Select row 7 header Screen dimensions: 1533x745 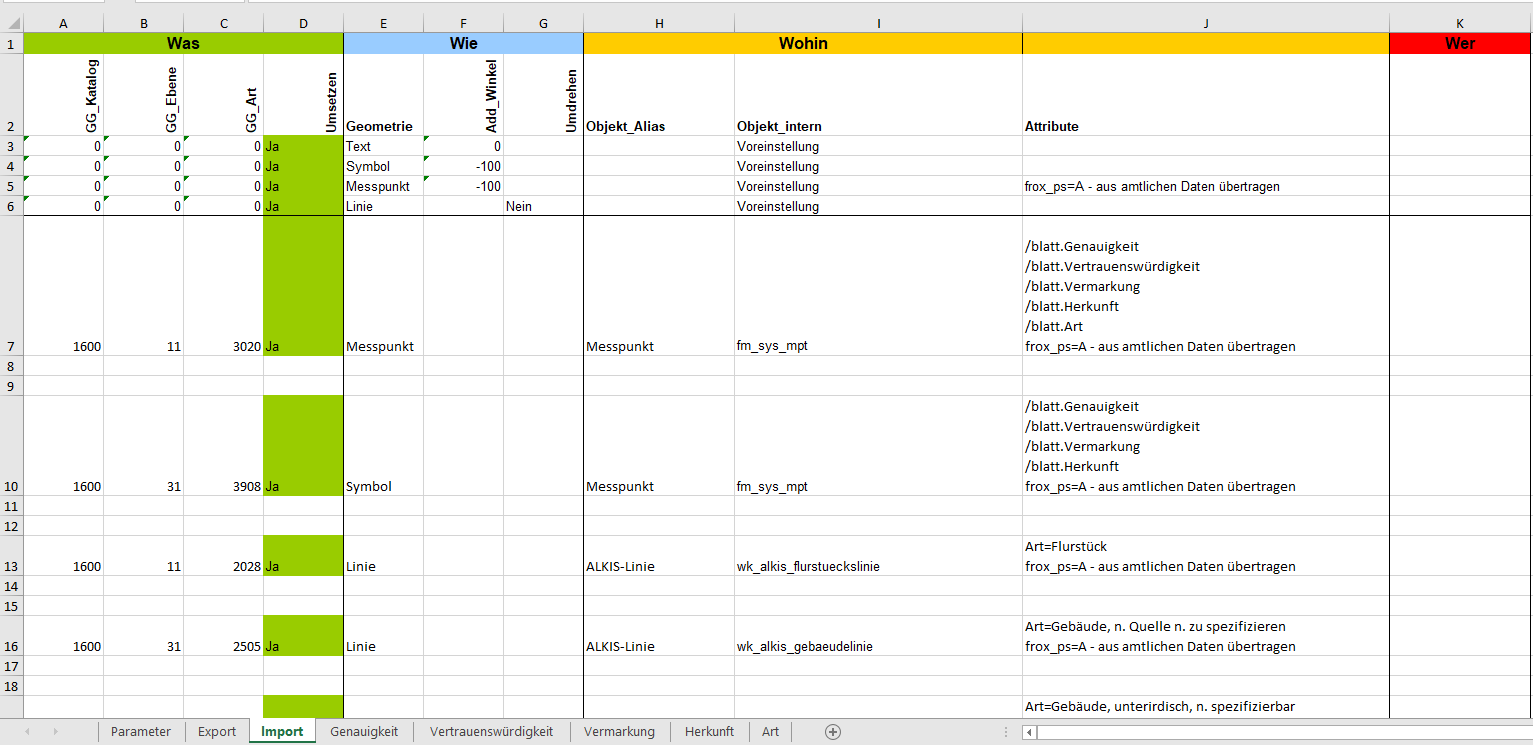pos(11,346)
